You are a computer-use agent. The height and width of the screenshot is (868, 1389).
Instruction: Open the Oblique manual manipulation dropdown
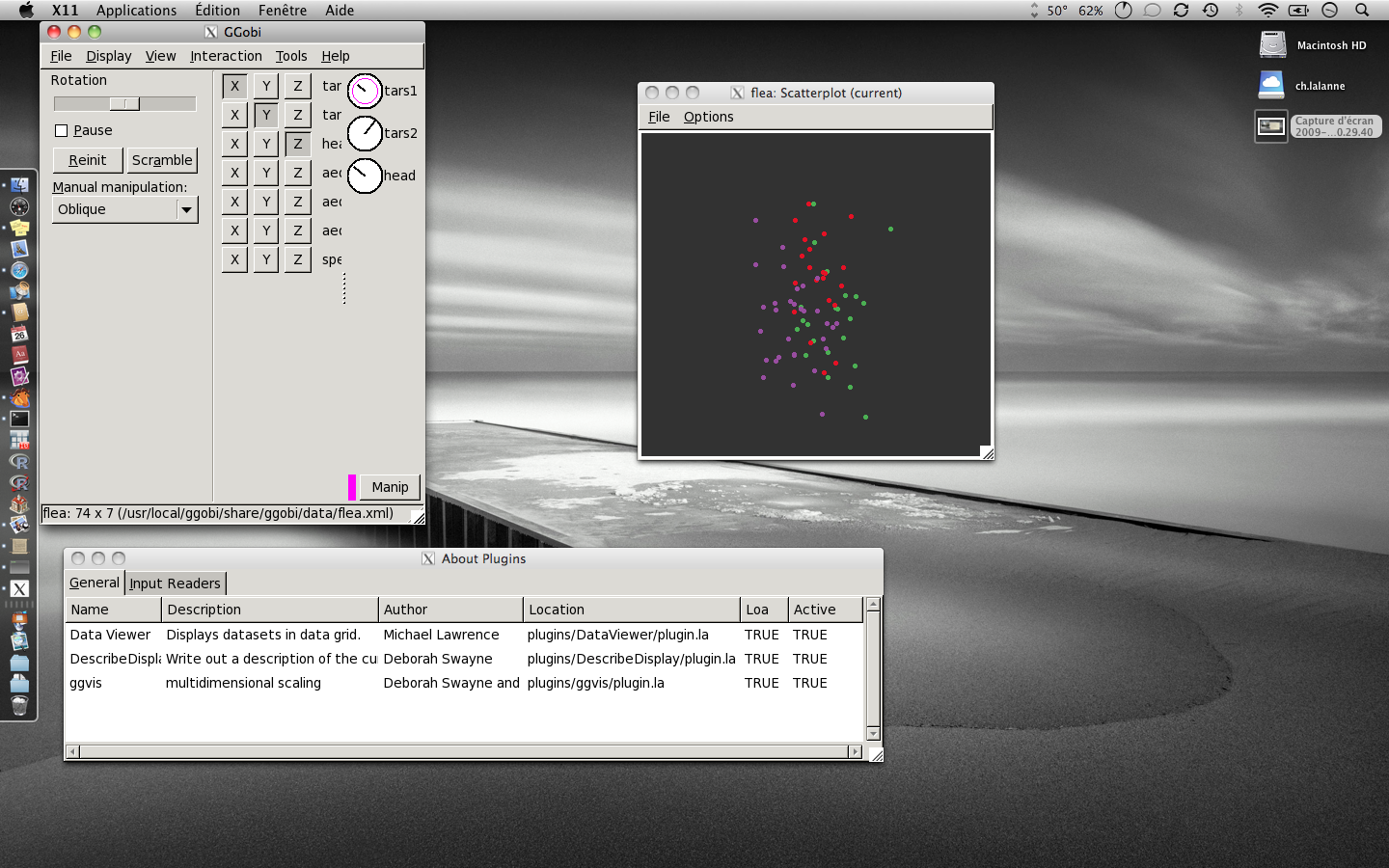coord(125,209)
